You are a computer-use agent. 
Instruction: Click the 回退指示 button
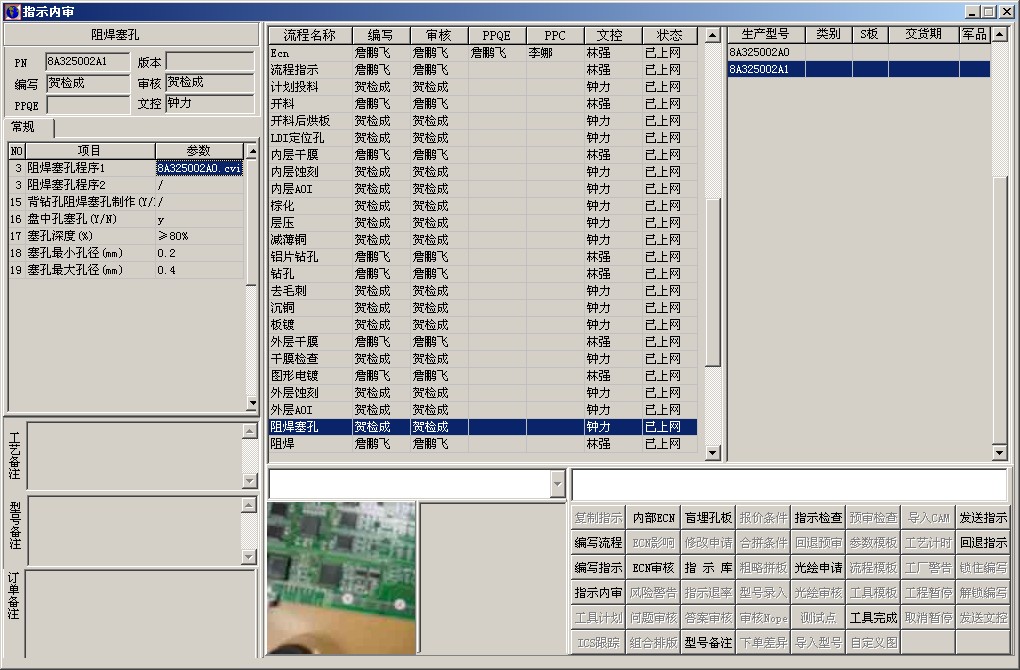984,543
